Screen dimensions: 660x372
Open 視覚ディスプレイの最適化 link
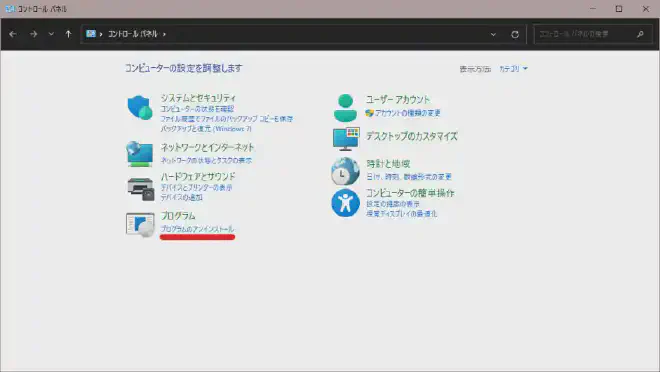tap(401, 214)
